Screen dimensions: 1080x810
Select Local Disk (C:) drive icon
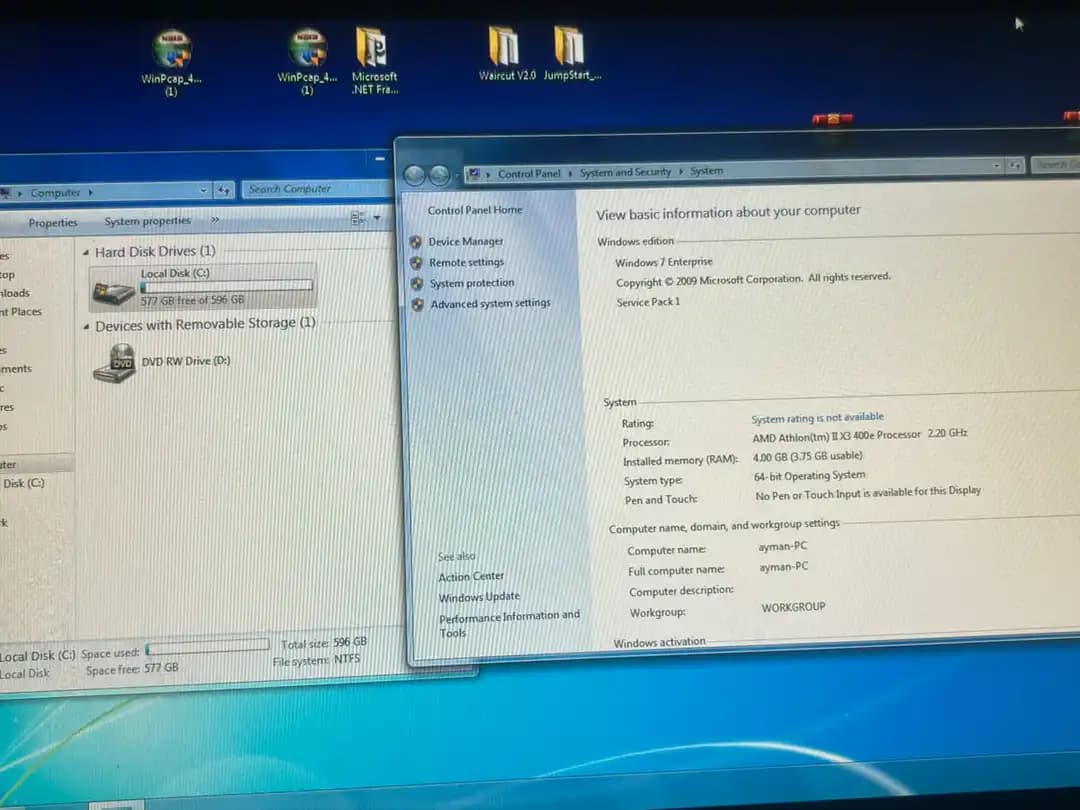(x=114, y=292)
